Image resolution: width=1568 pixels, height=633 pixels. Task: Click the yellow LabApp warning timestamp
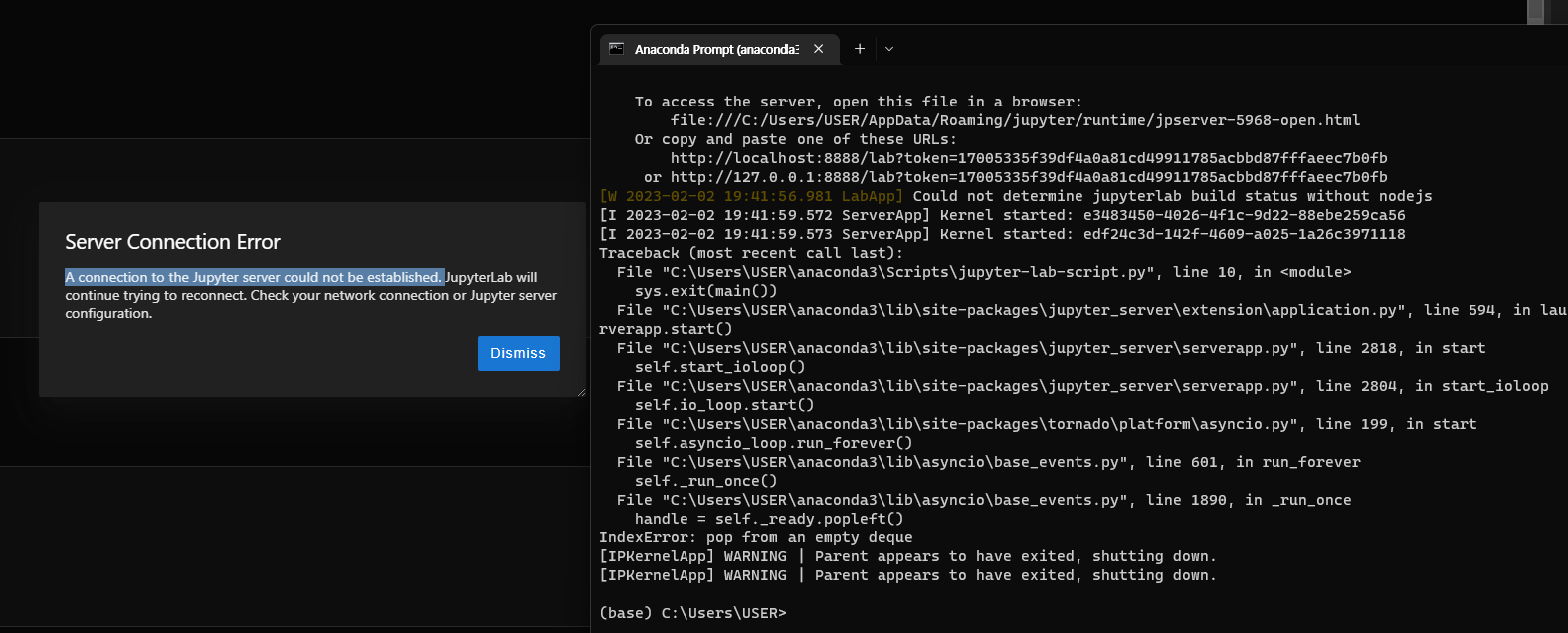(751, 196)
